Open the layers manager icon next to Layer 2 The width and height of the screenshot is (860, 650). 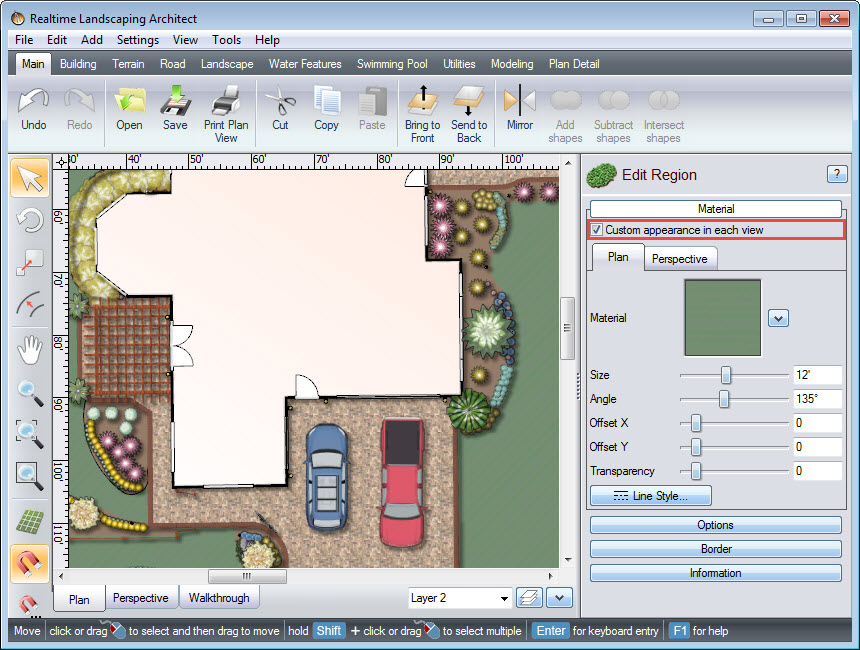(529, 597)
